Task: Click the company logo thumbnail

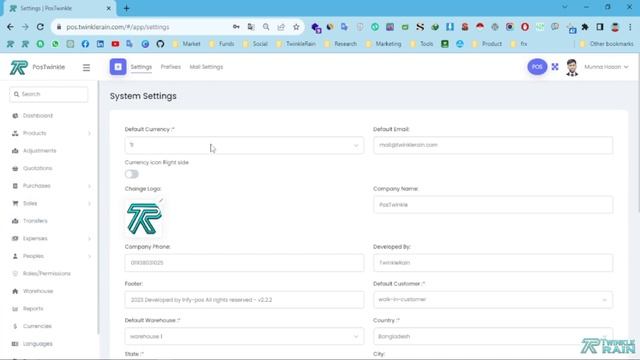Action: [144, 219]
